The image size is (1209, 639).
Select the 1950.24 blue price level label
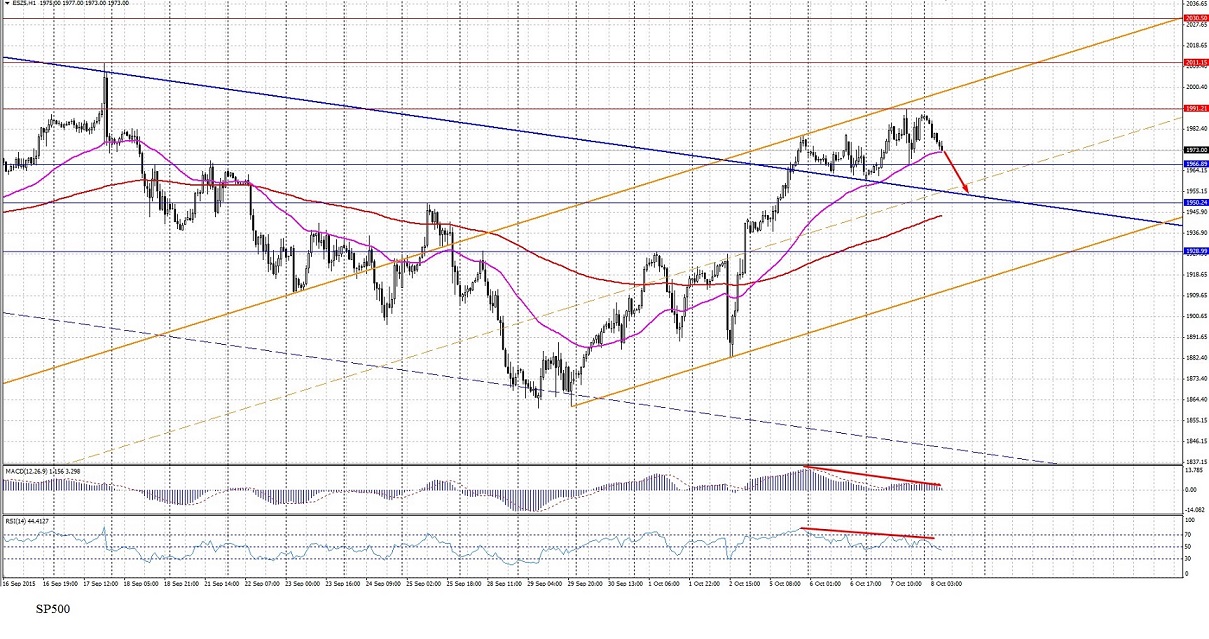coord(1196,202)
